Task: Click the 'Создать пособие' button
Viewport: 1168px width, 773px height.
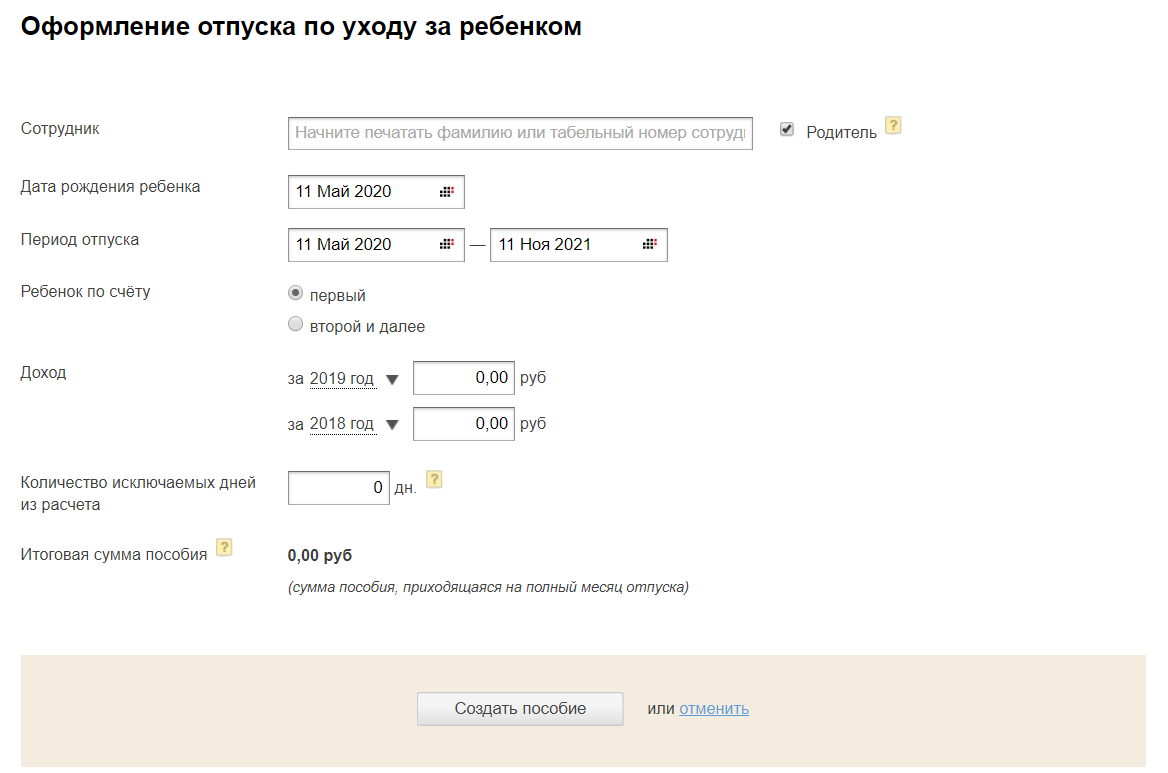Action: [x=520, y=708]
